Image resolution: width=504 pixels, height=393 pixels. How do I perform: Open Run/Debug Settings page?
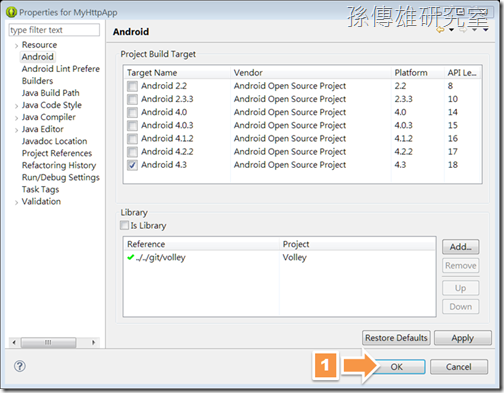61,177
